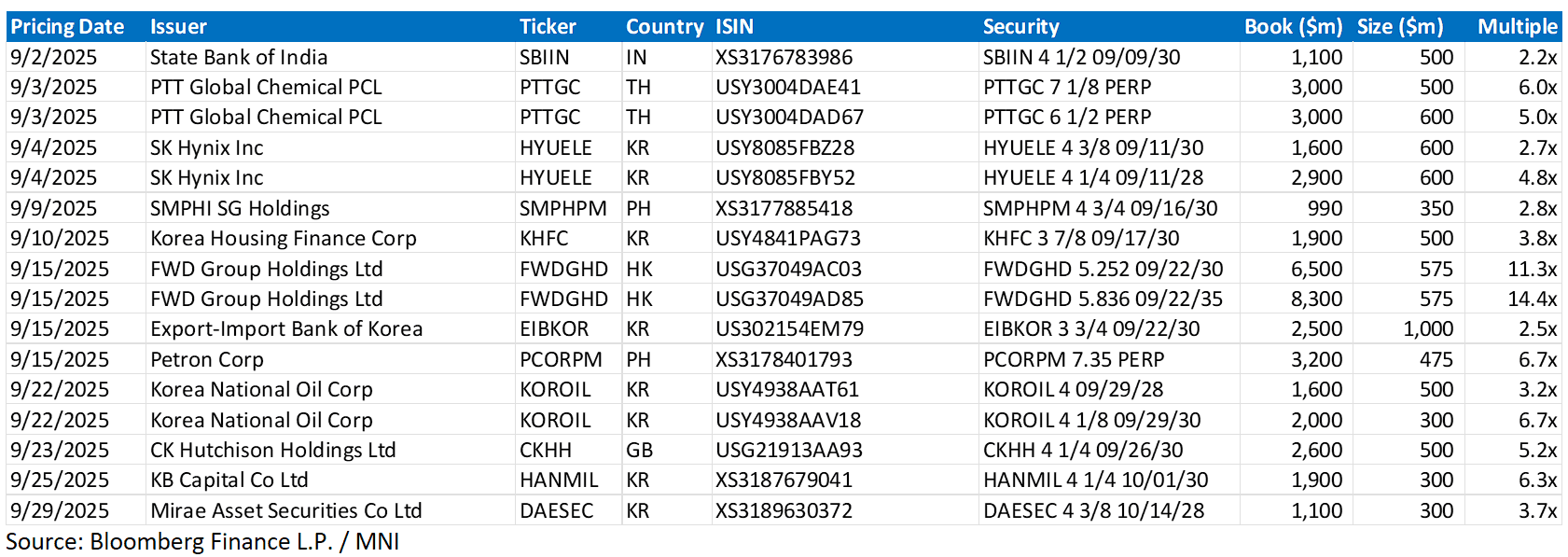This screenshot has width=1568, height=557.
Task: Click ISIN cell USY3004DAE41
Action: click(787, 88)
